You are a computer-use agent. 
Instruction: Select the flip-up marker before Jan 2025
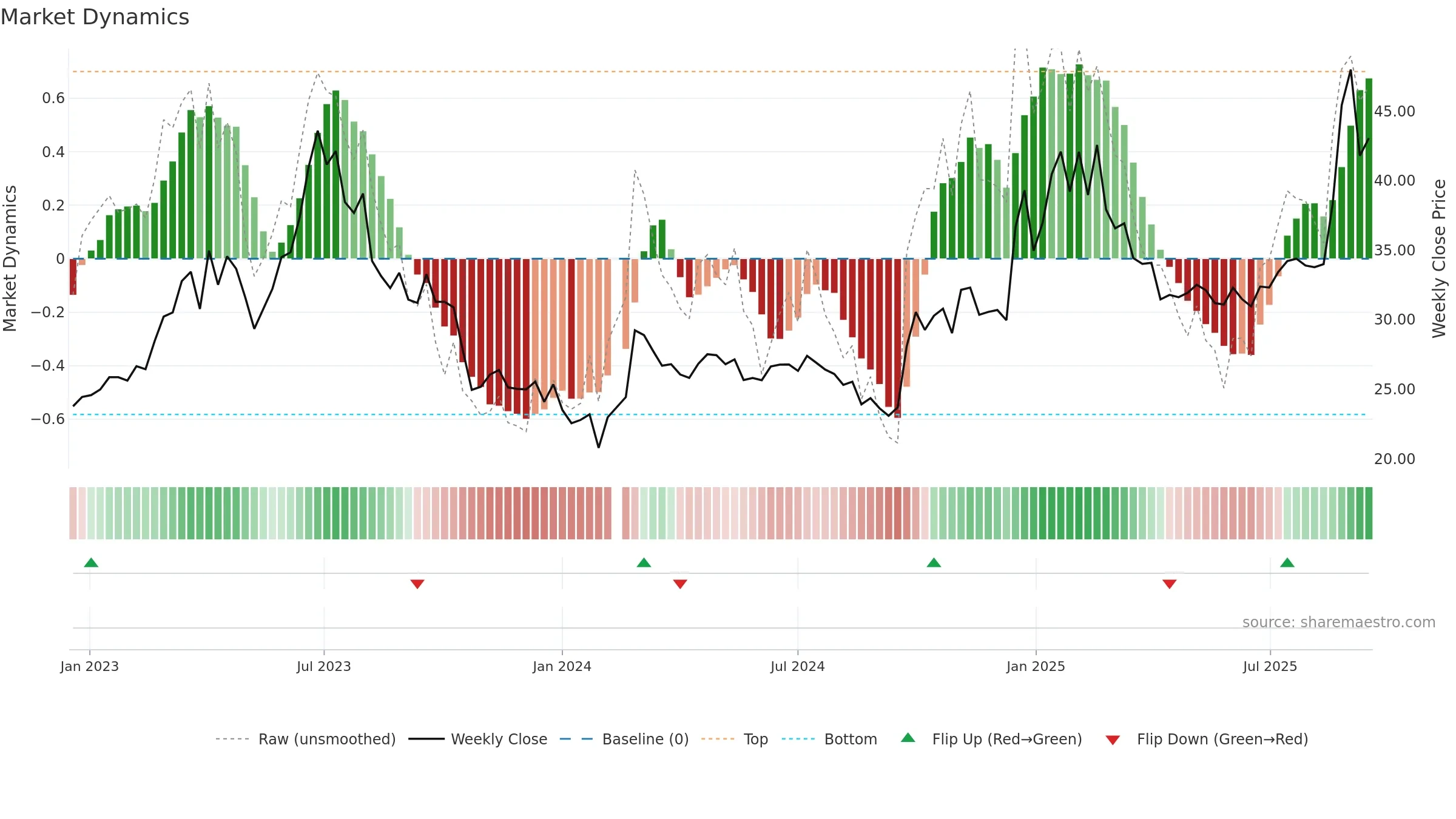coord(934,562)
